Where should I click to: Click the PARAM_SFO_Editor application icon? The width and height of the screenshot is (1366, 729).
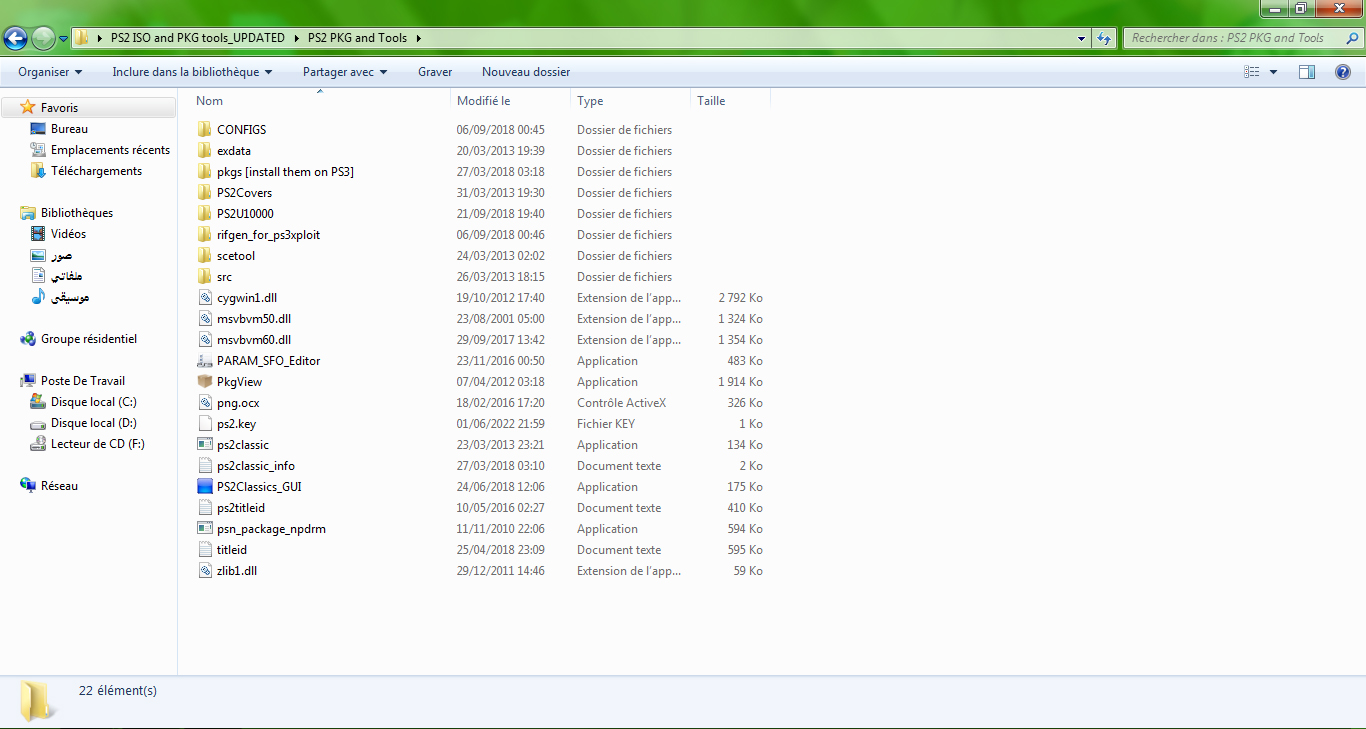click(205, 361)
